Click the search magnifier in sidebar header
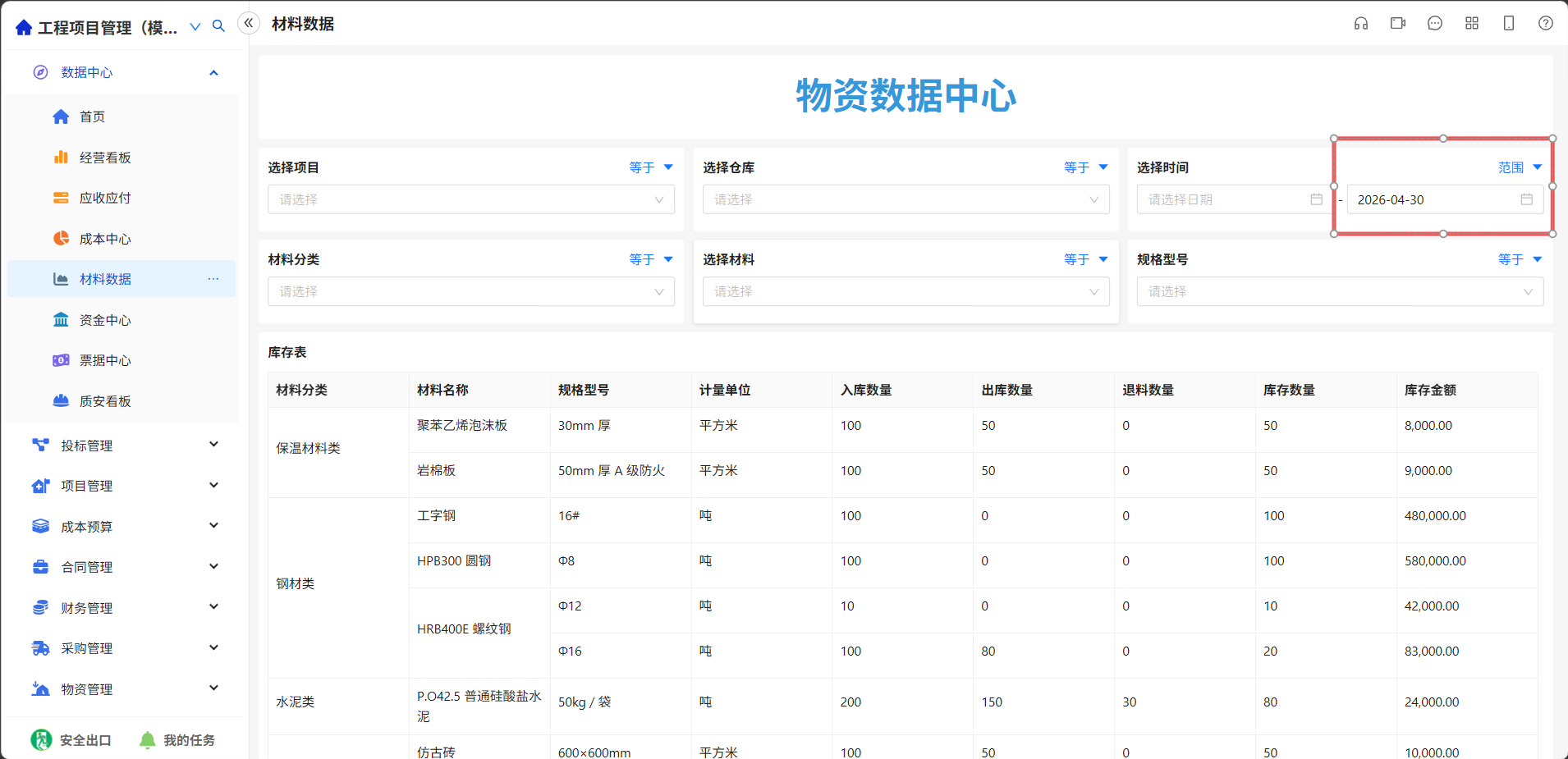 click(x=218, y=26)
